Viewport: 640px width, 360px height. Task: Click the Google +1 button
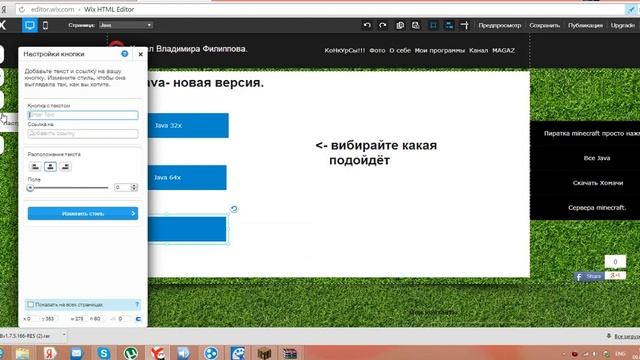point(615,276)
